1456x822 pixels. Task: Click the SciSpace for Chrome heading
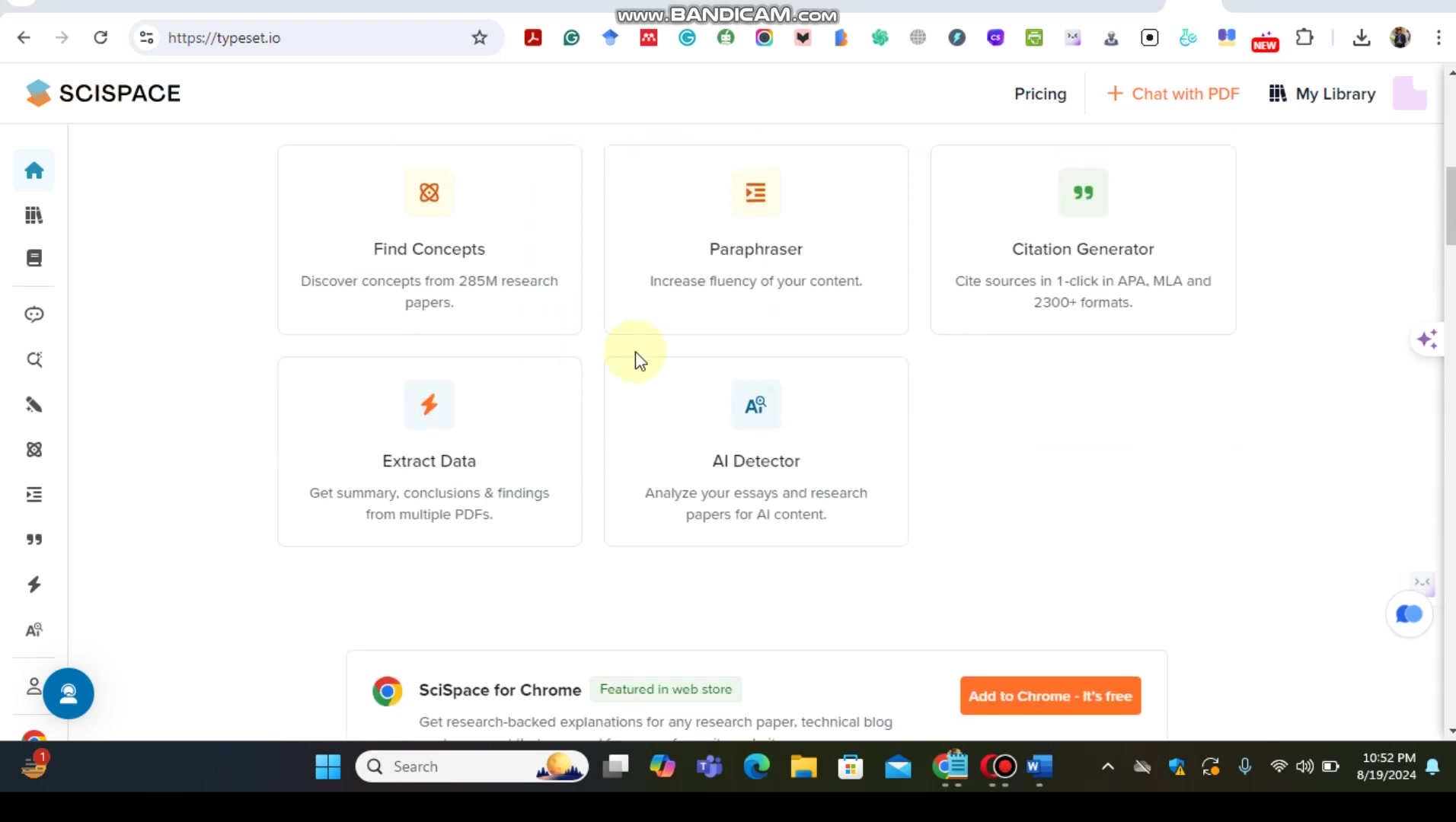(x=500, y=690)
